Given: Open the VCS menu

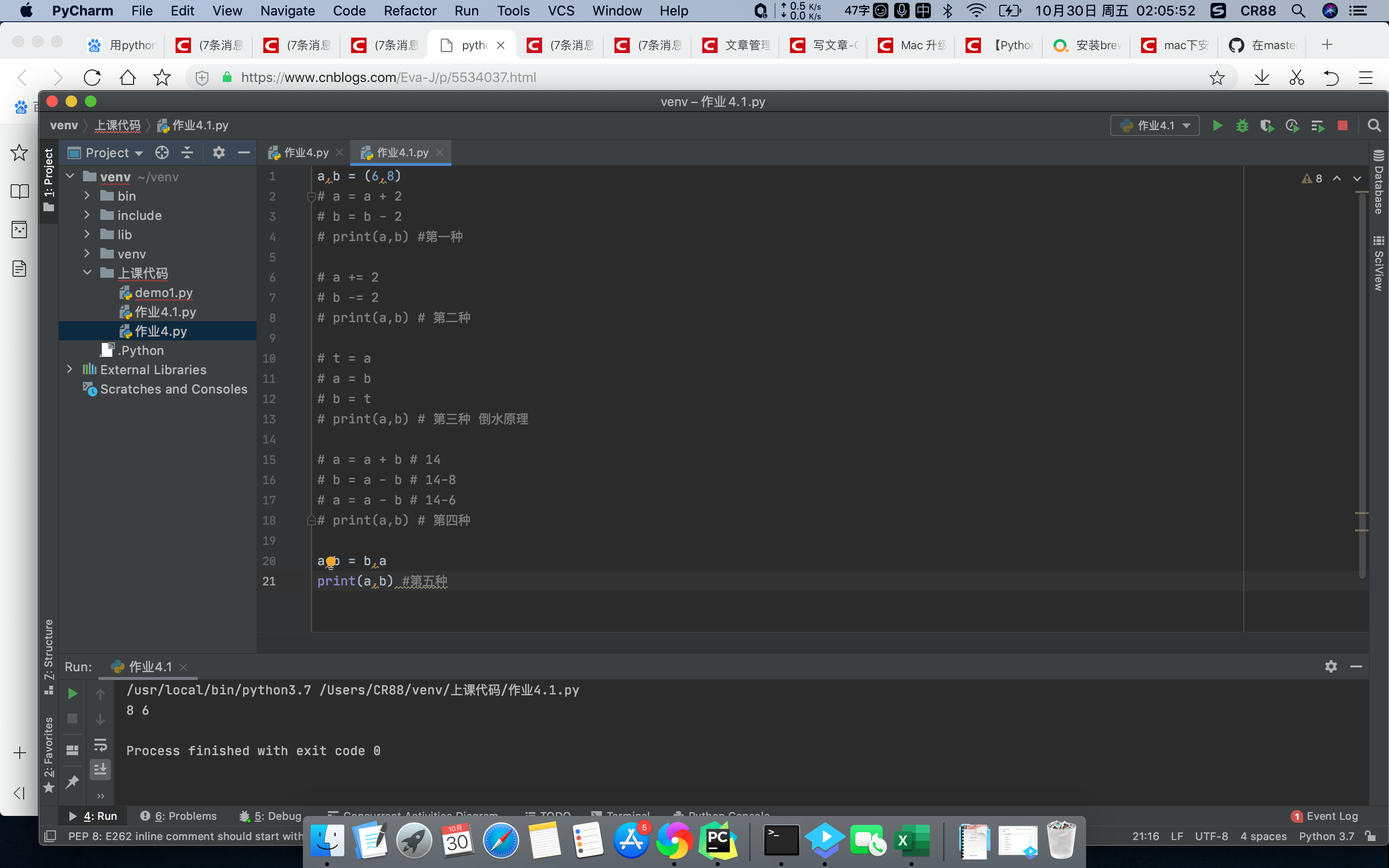Looking at the screenshot, I should click(561, 10).
